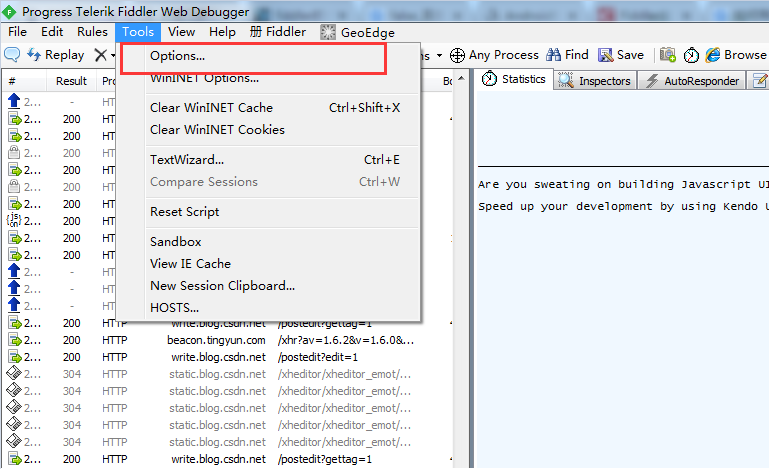Select Clear WinINET Cookies
This screenshot has height=469, width=774.
click(x=268, y=130)
